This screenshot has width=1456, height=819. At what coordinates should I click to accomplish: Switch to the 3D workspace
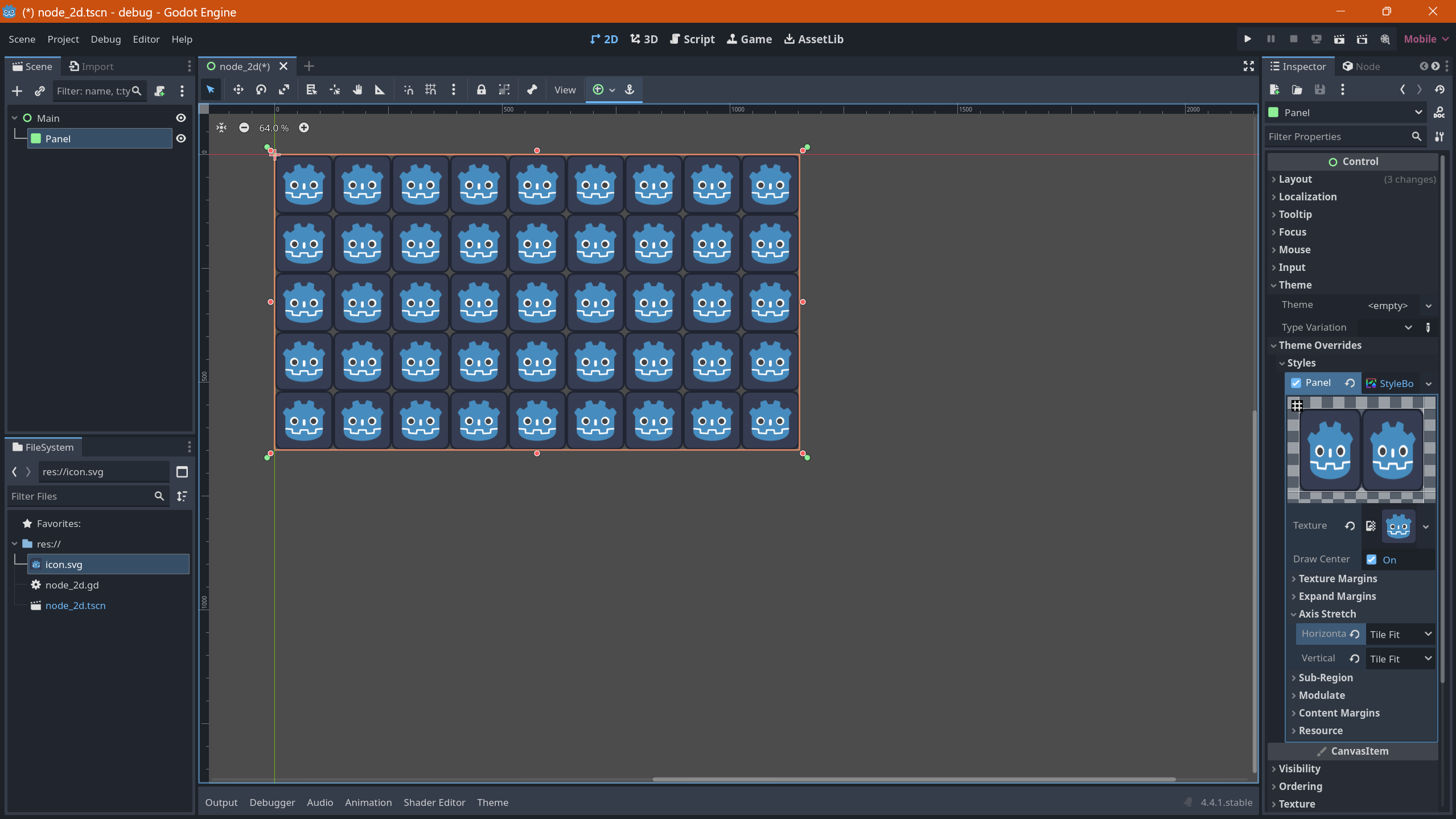(644, 39)
